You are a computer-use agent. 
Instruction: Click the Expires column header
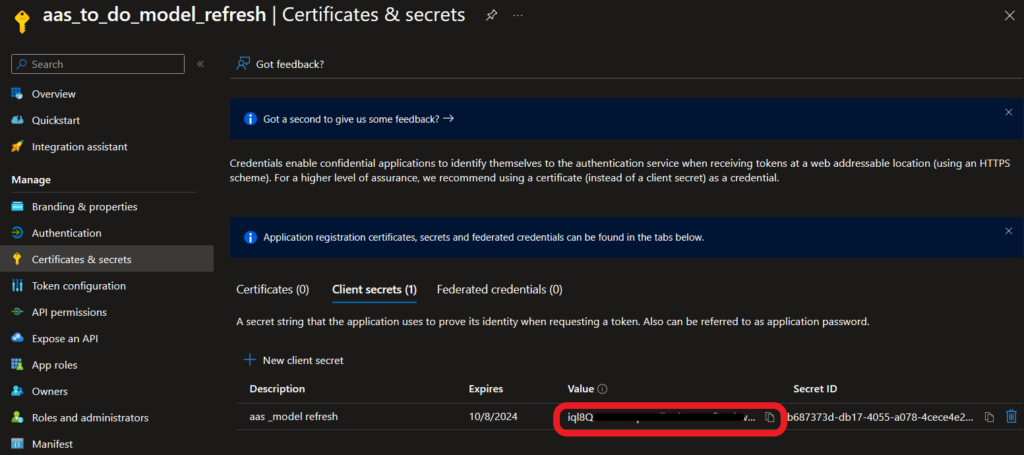(486, 389)
